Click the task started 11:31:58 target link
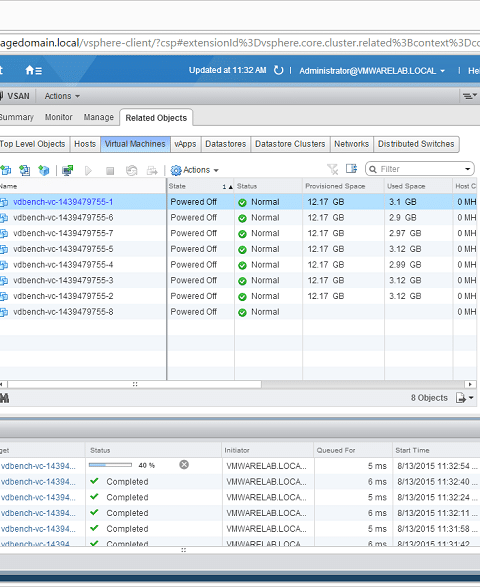 38,529
